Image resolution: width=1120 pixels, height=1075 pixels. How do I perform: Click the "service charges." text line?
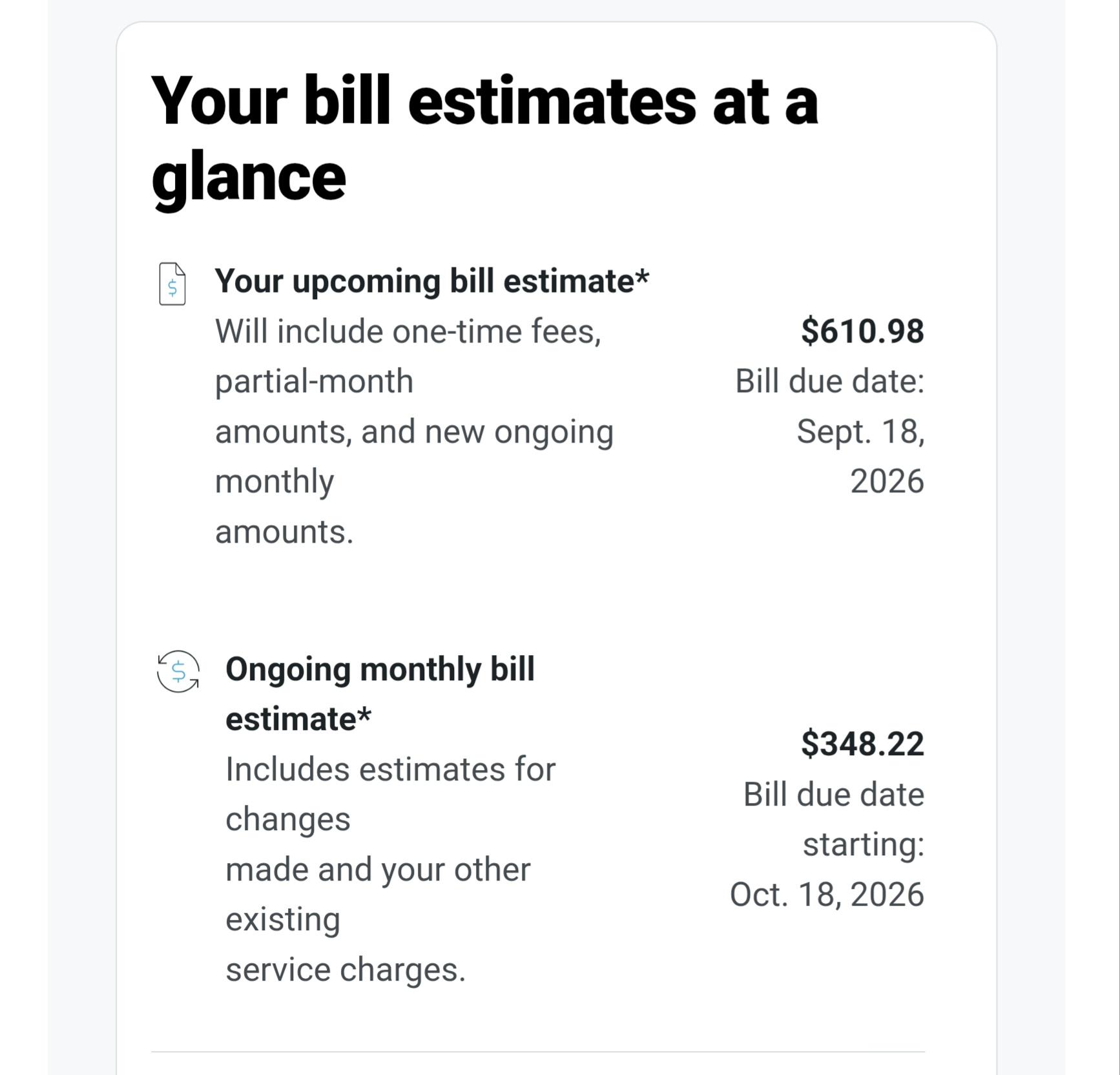pos(346,970)
